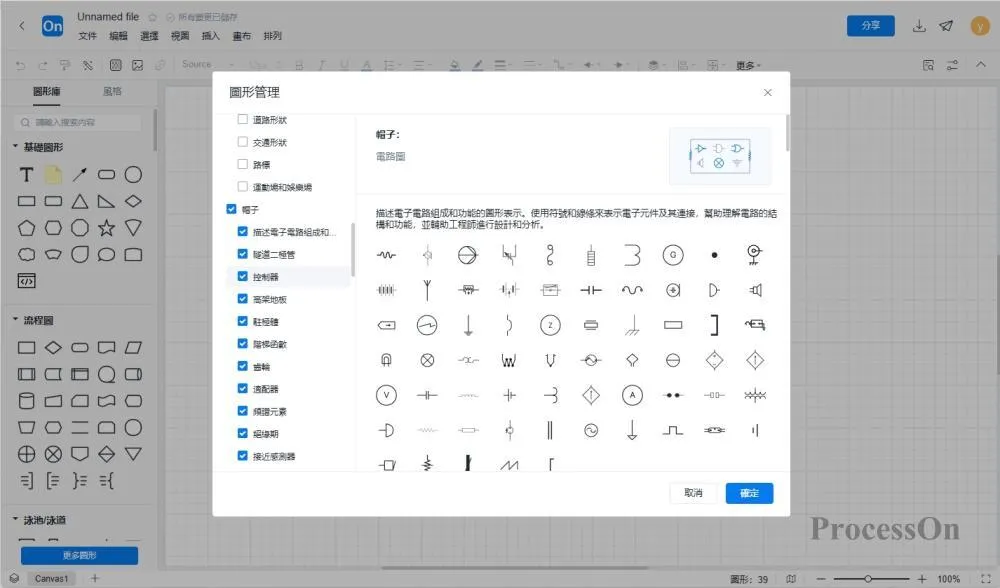The height and width of the screenshot is (588, 1000).
Task: Click the shape search input field
Action: coord(77,122)
